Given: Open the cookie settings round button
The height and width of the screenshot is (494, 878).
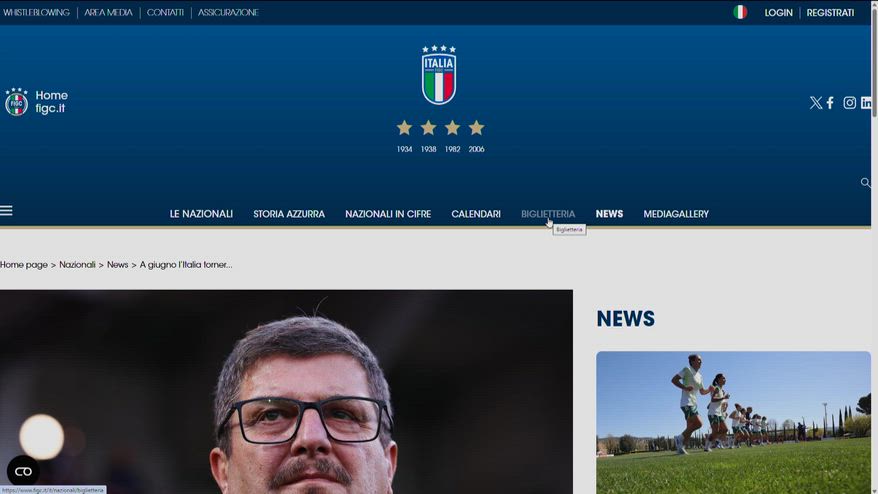Looking at the screenshot, I should (x=23, y=471).
